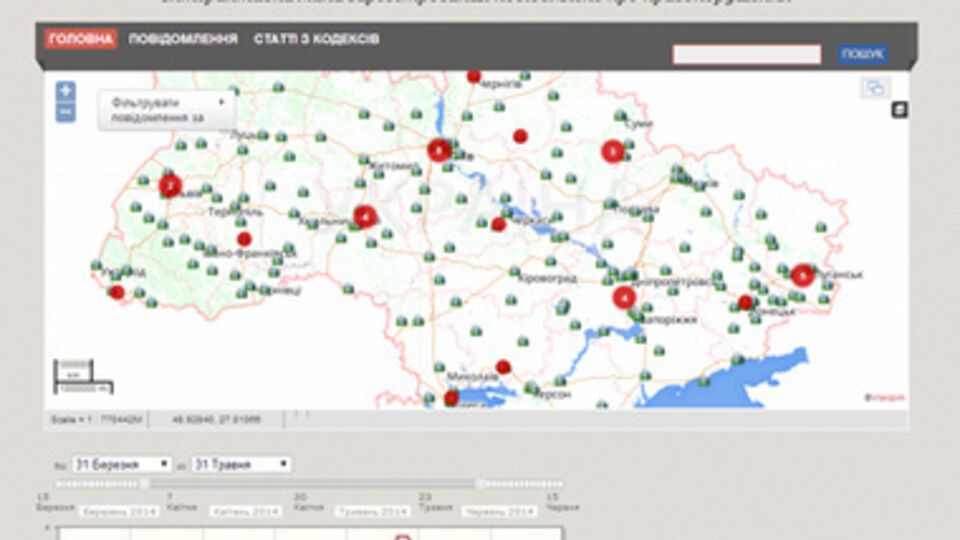Expand 'Фільтрувати повідомлення за' filter menu

(x=166, y=110)
